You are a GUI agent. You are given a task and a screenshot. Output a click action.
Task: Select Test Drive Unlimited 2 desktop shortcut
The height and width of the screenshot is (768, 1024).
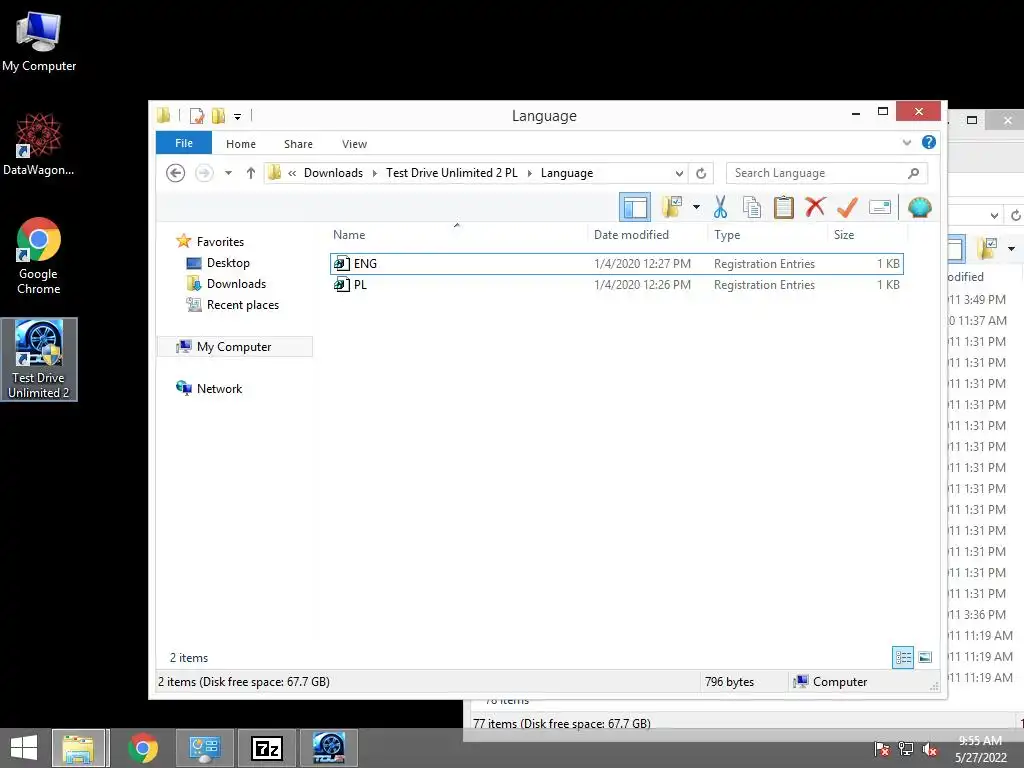[39, 359]
